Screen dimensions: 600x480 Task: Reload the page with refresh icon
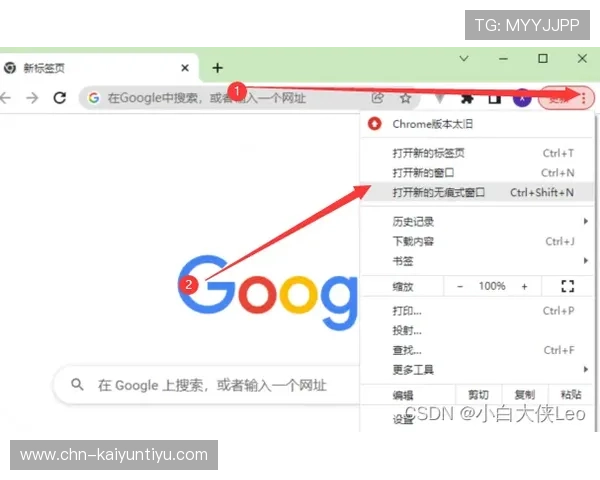pyautogui.click(x=60, y=98)
